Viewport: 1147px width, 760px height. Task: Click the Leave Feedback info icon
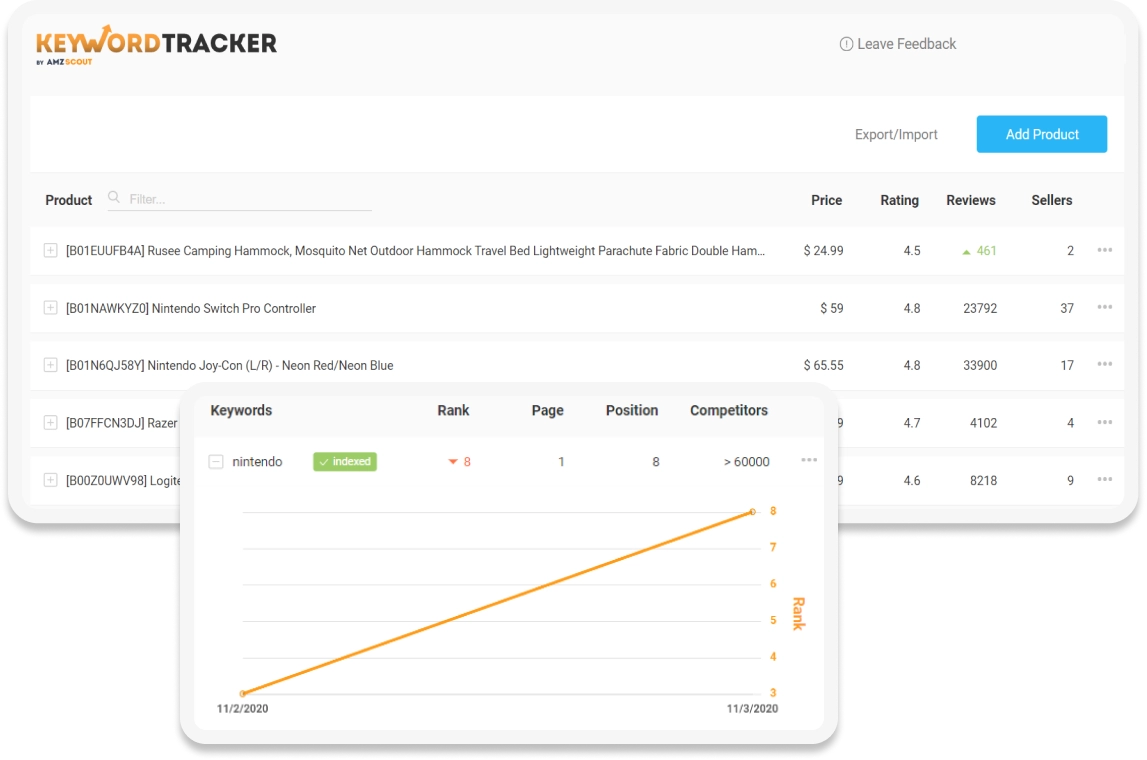(846, 44)
